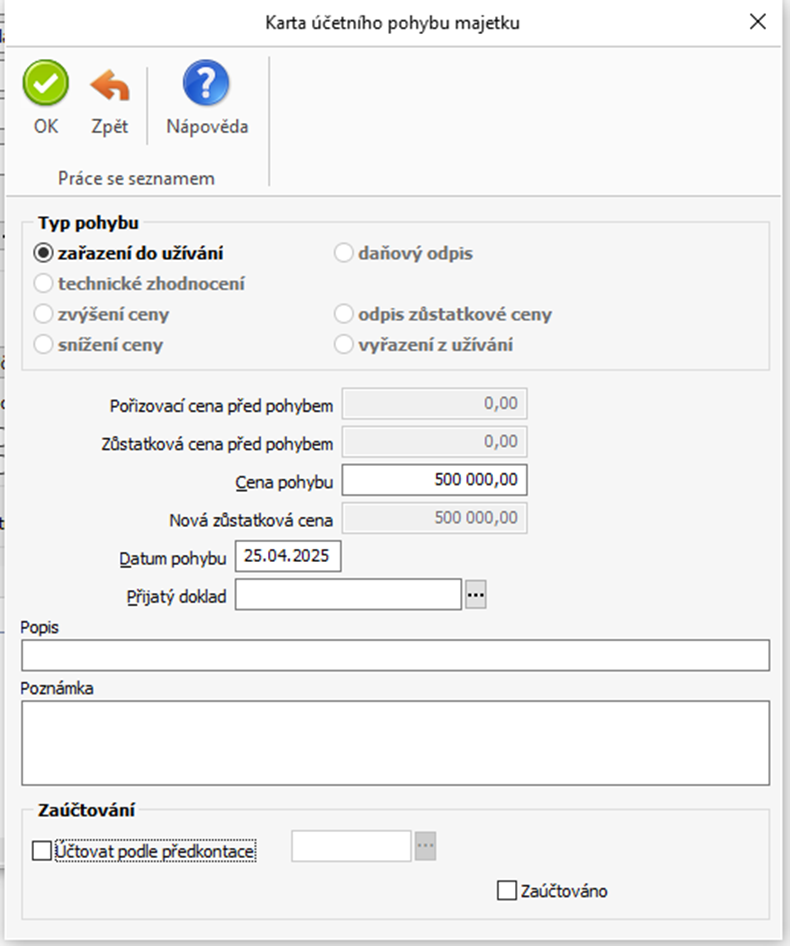
Task: Open the Nápověda help icon
Action: coord(206,84)
